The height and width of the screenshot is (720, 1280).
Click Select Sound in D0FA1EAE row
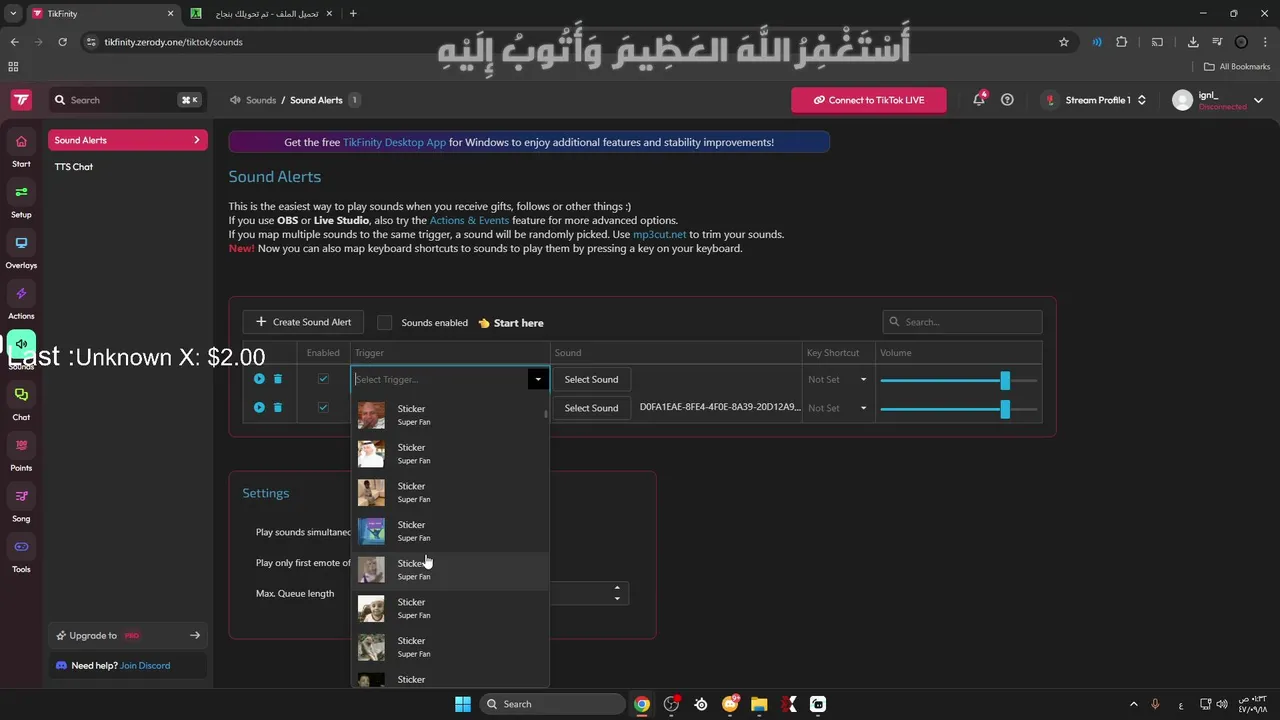(x=591, y=407)
